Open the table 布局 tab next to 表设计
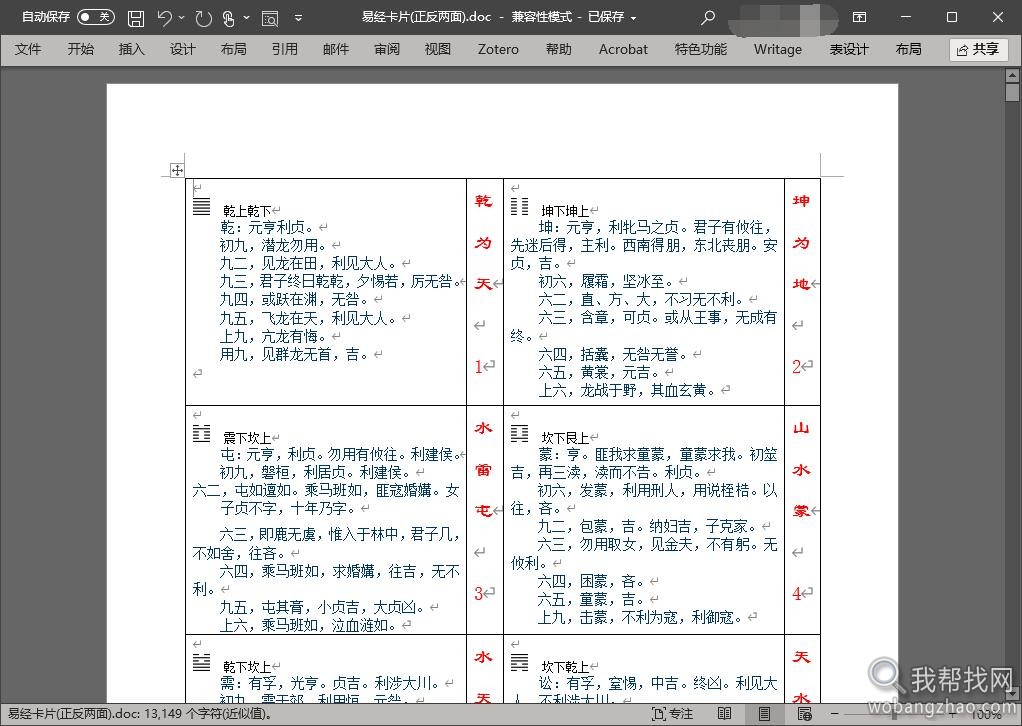Image resolution: width=1022 pixels, height=726 pixels. tap(909, 50)
